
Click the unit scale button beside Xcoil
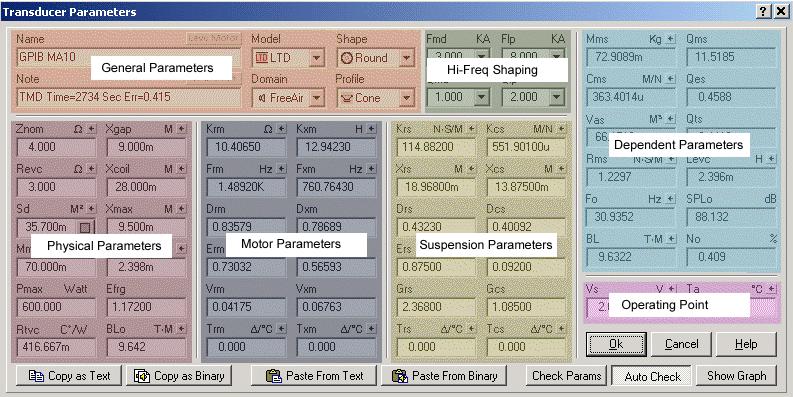pyautogui.click(x=182, y=169)
